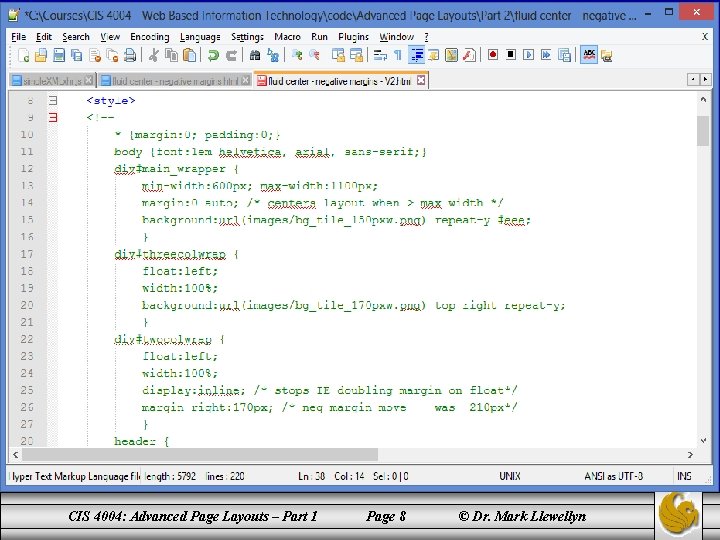The width and height of the screenshot is (720, 540).
Task: Open the Plugins menu
Action: click(x=353, y=37)
